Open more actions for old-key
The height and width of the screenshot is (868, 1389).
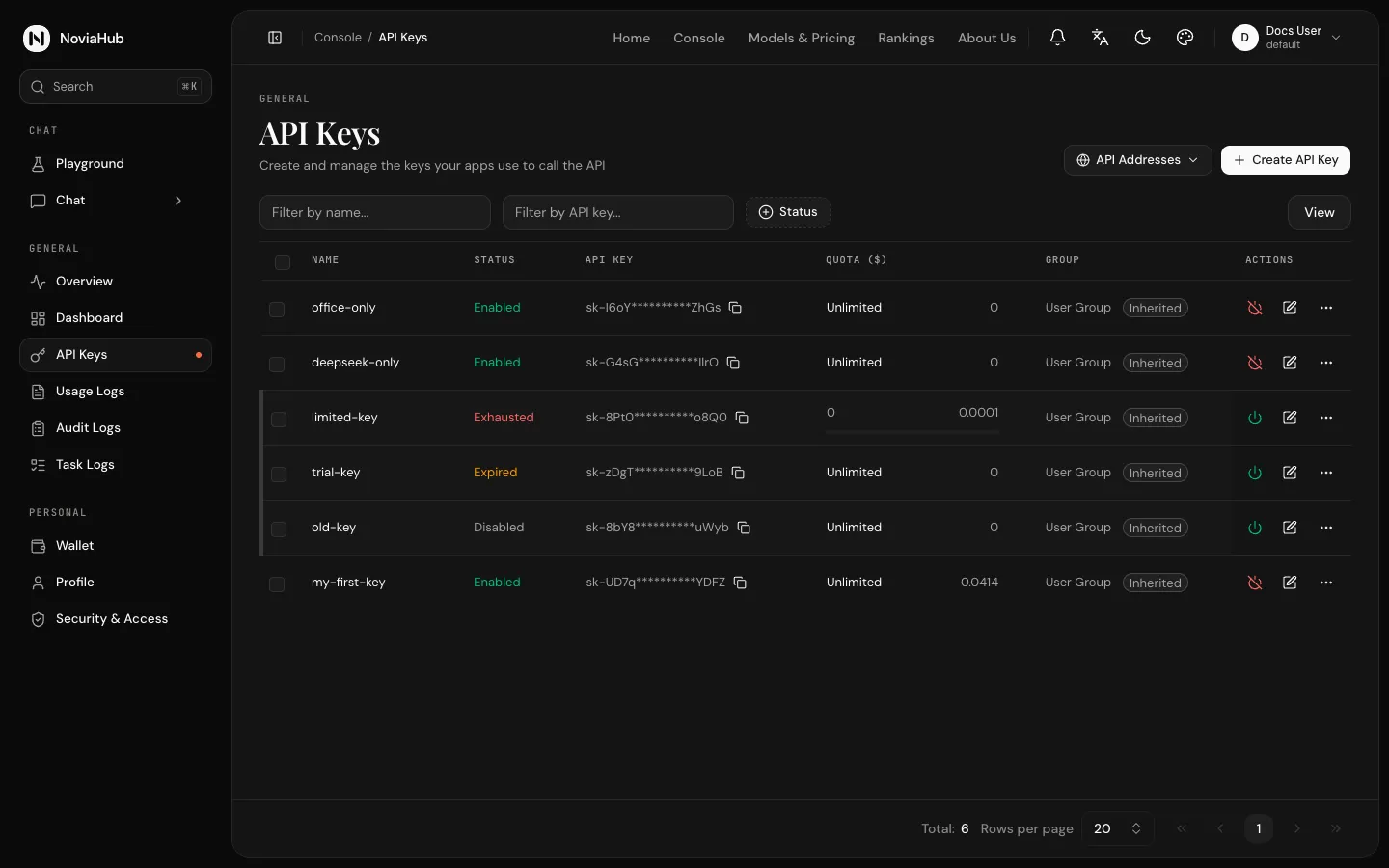pos(1326,528)
